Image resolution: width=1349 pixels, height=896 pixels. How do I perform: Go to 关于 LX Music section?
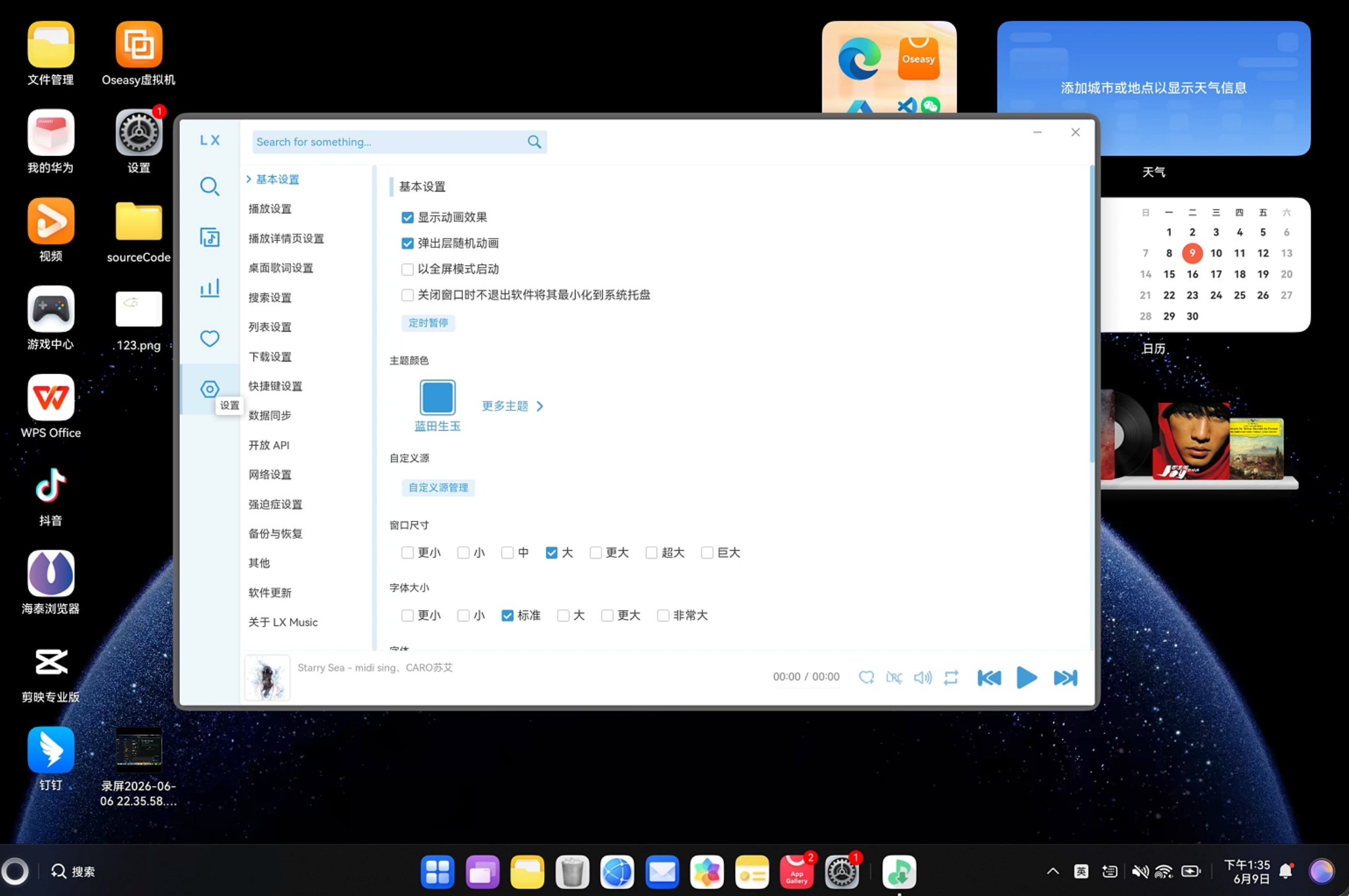[x=283, y=622]
